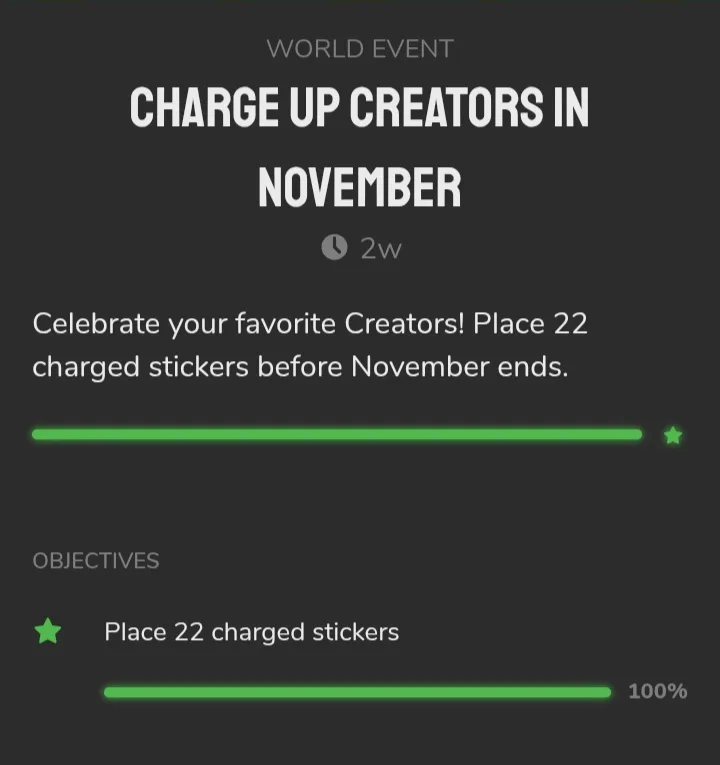Screen dimensions: 720x765
Task: Click the word NOVEMBER in the headline
Action: click(360, 187)
